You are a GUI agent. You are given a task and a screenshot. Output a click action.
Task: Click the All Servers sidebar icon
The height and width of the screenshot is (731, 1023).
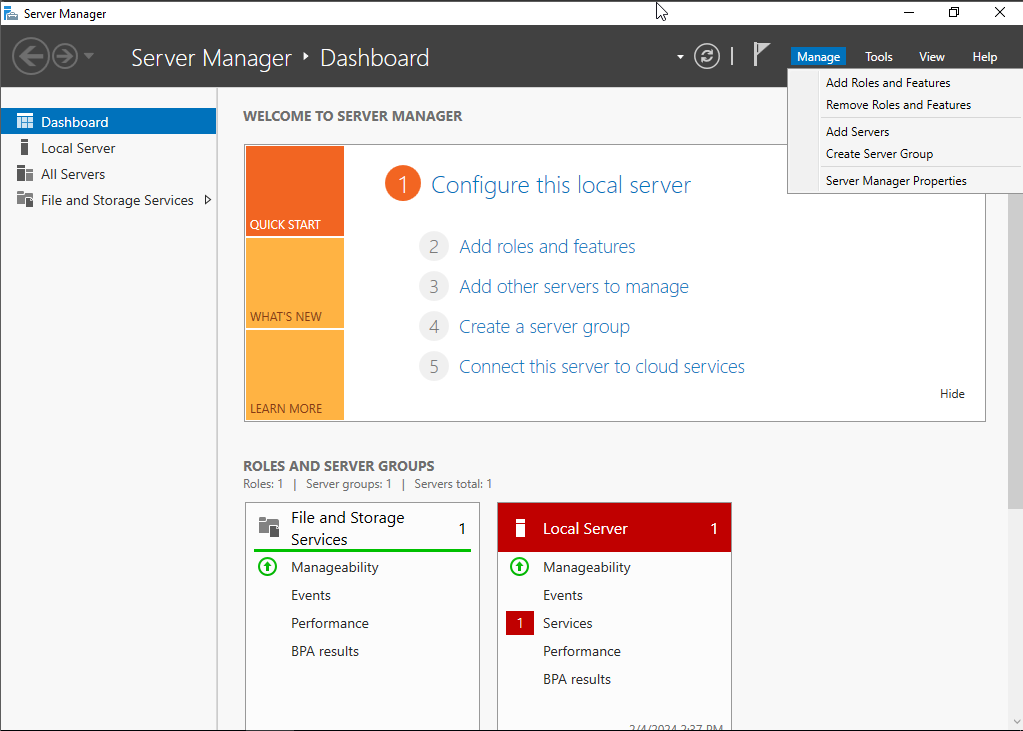25,174
